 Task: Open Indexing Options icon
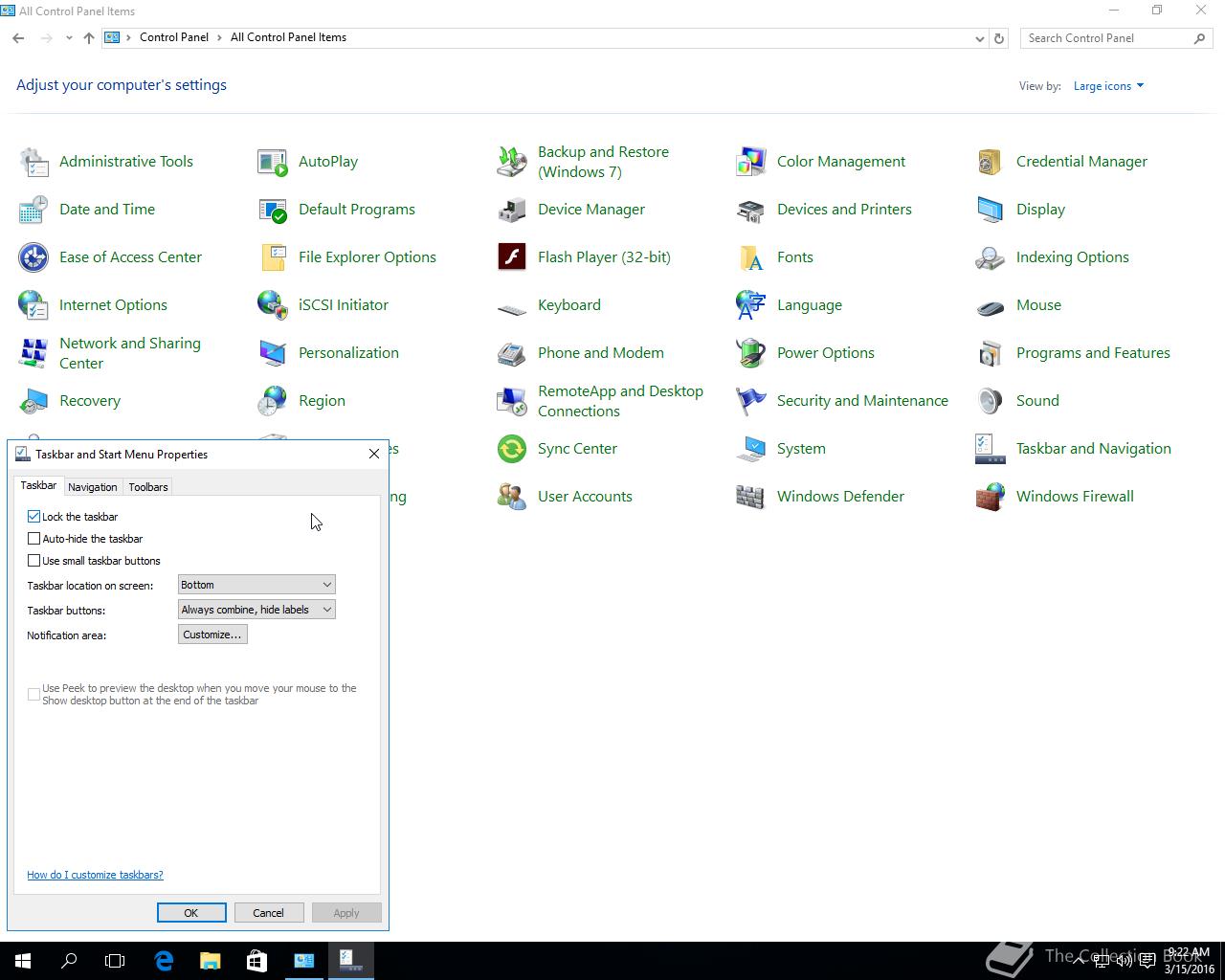click(991, 257)
